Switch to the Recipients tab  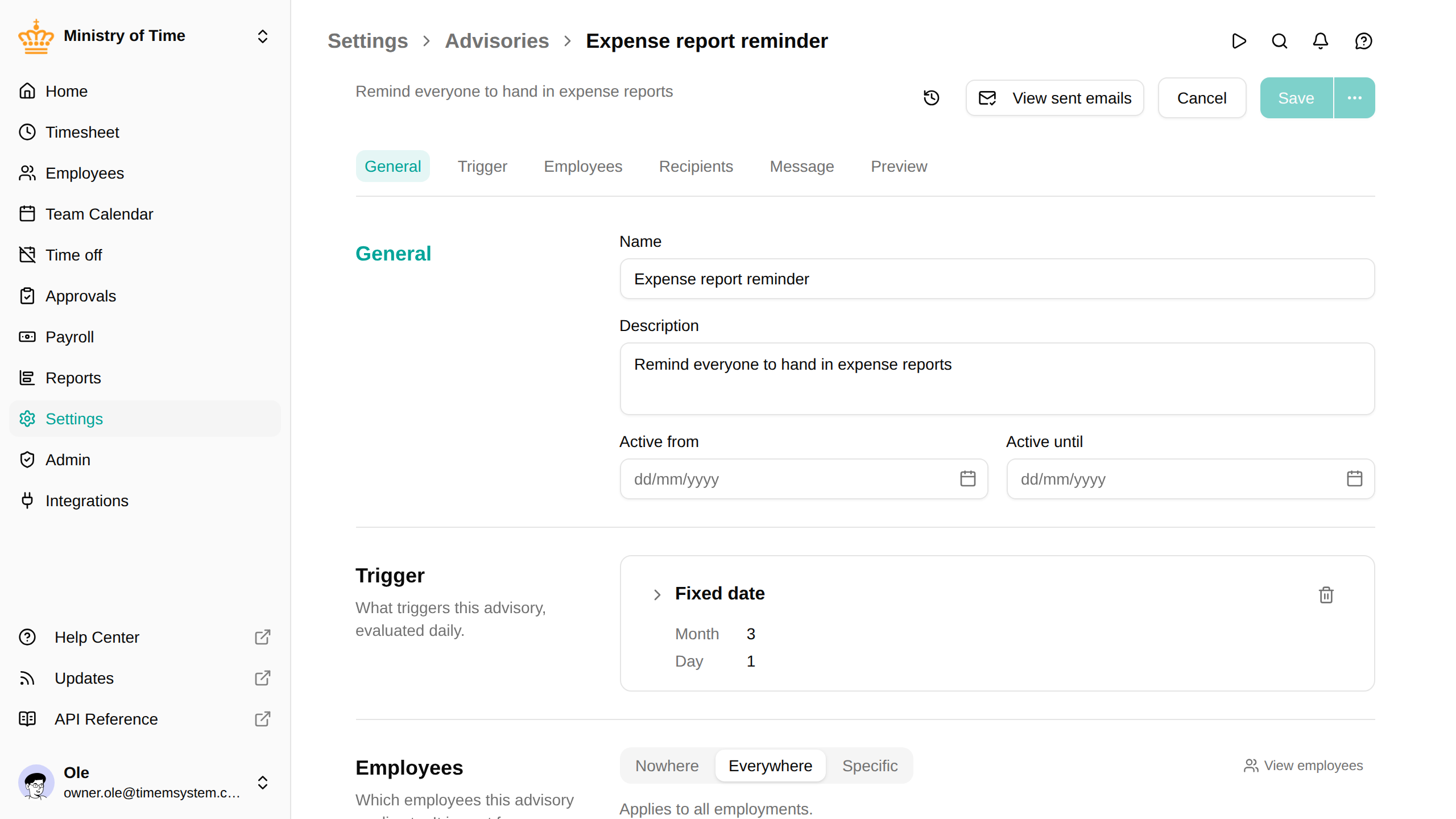point(696,166)
